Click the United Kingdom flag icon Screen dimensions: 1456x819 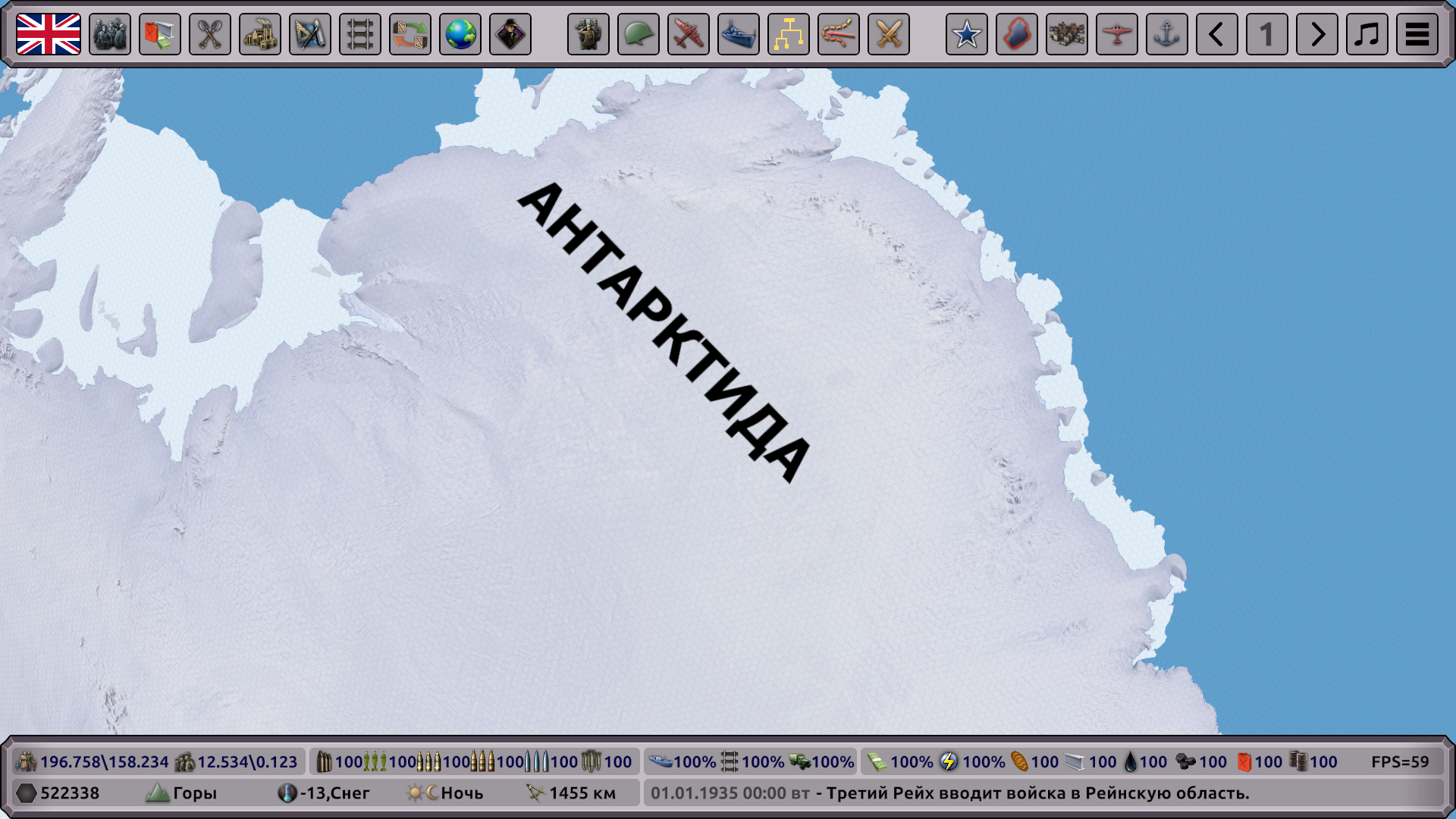pyautogui.click(x=49, y=34)
